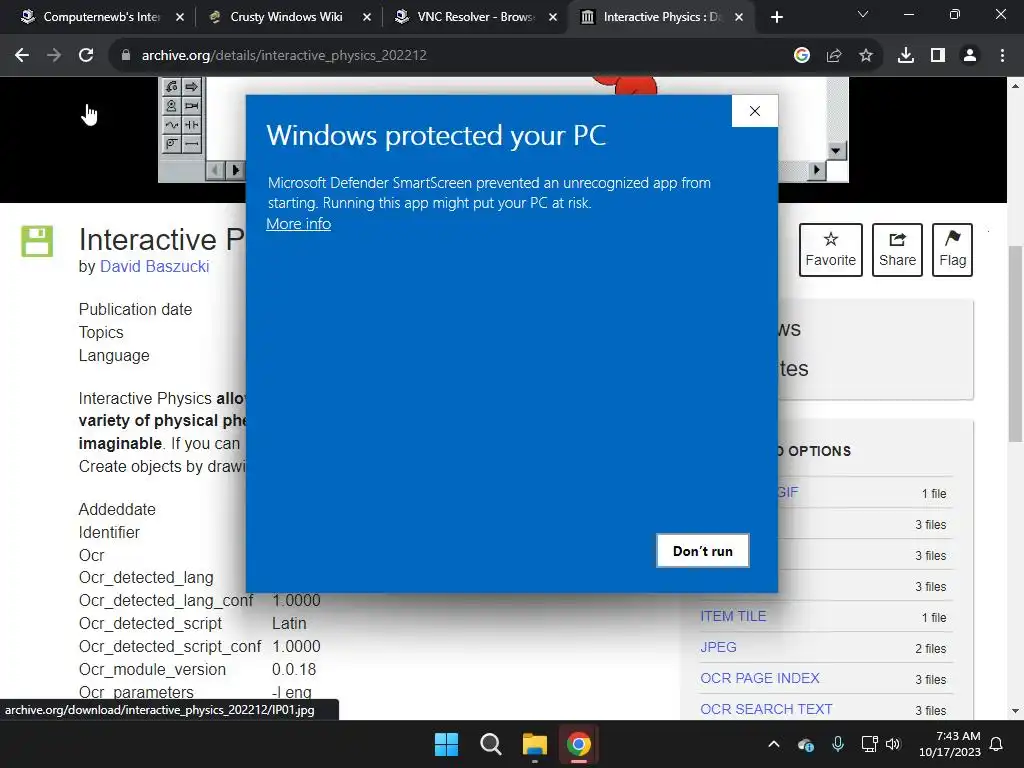Click the motor tool icon in preview image

pyautogui.click(x=172, y=106)
